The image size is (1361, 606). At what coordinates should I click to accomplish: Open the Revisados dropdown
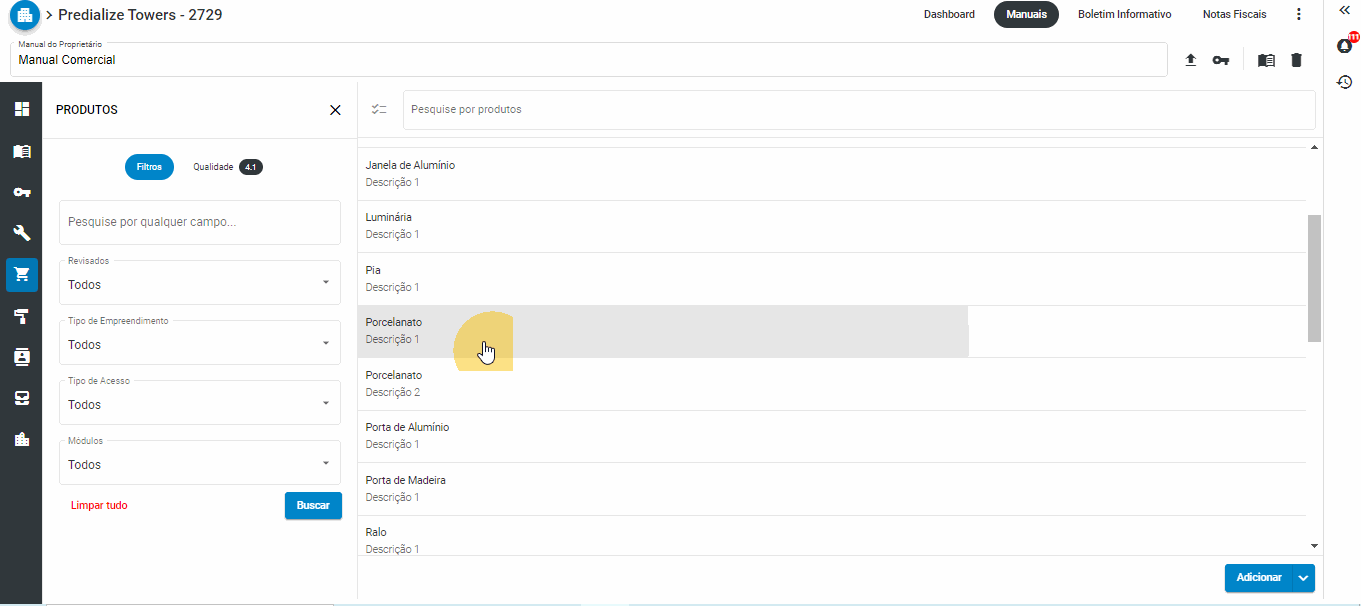(x=199, y=284)
